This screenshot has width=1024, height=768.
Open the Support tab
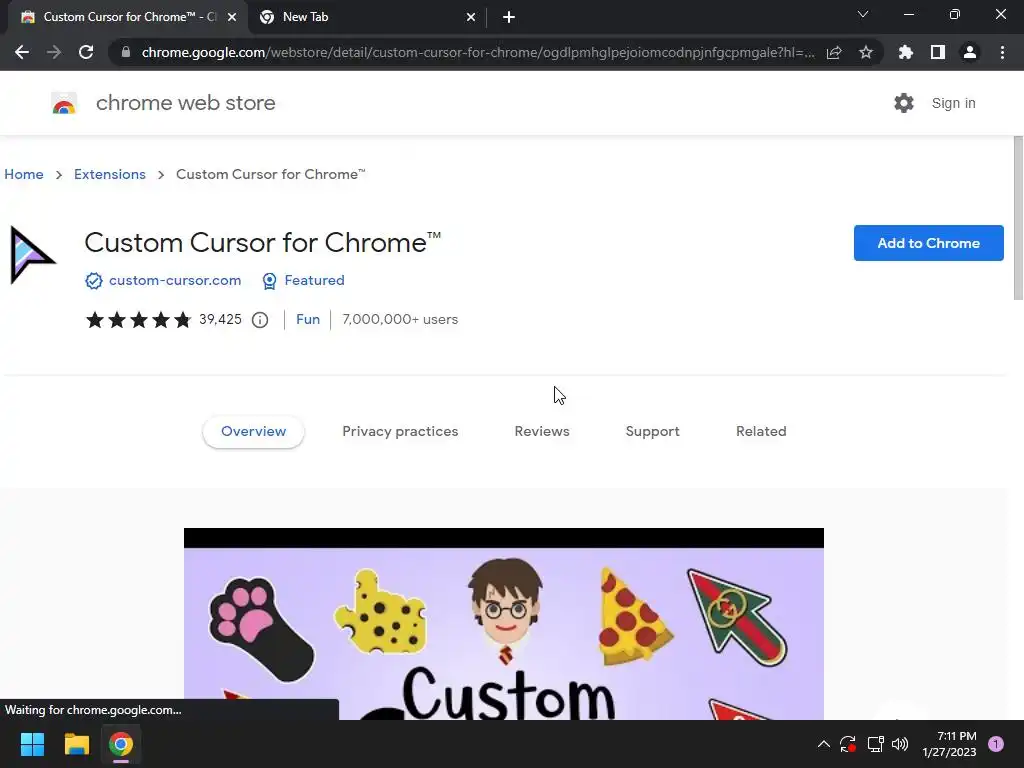652,432
